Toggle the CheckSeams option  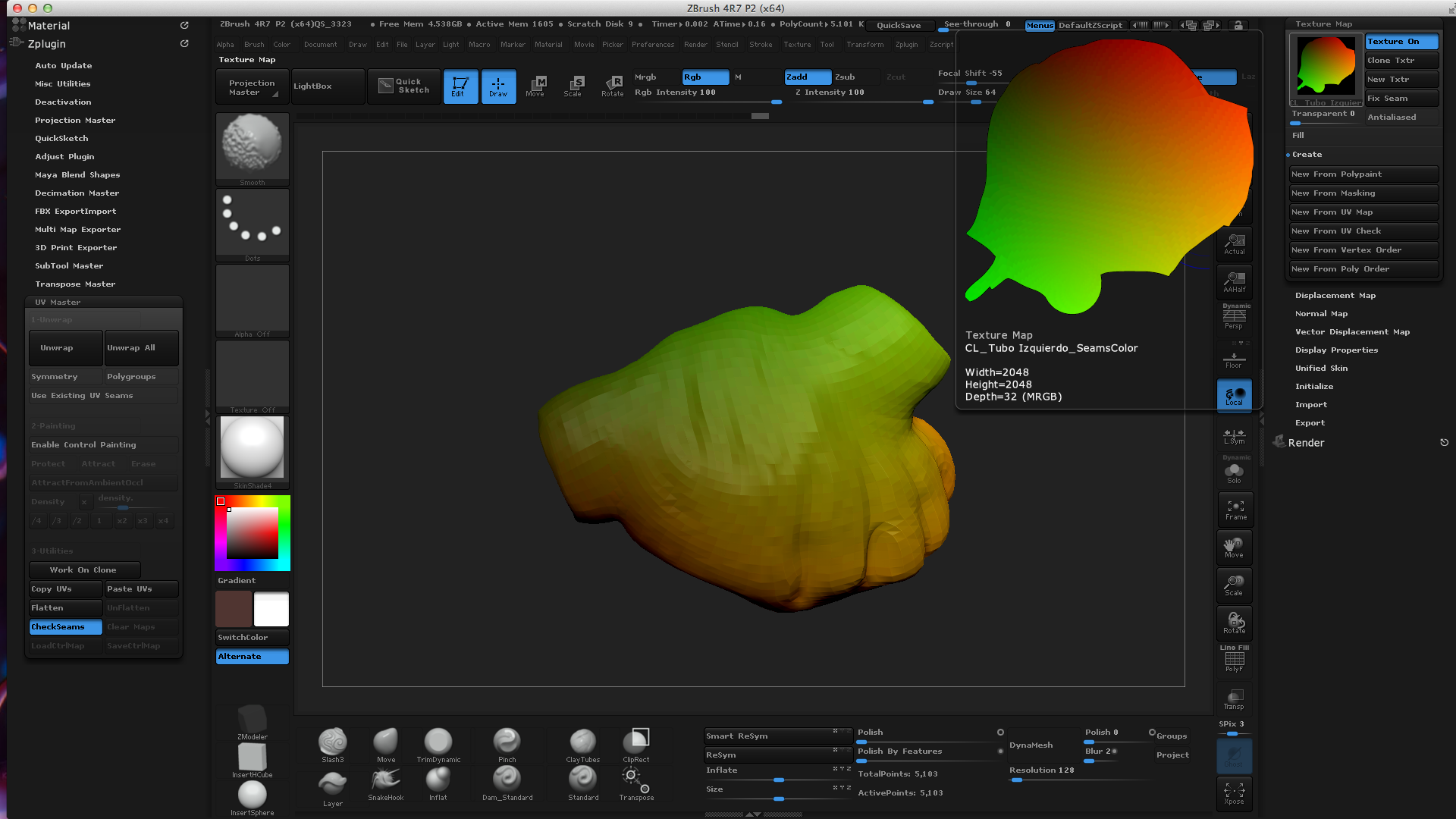[65, 627]
